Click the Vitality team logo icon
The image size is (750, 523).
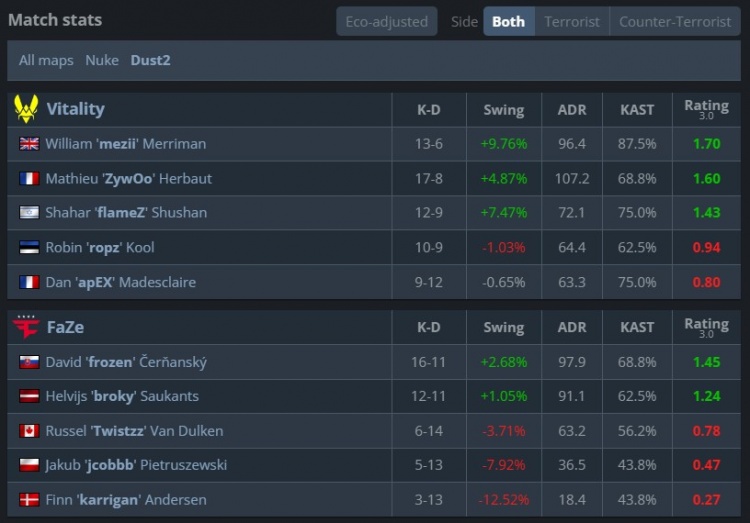pos(26,109)
